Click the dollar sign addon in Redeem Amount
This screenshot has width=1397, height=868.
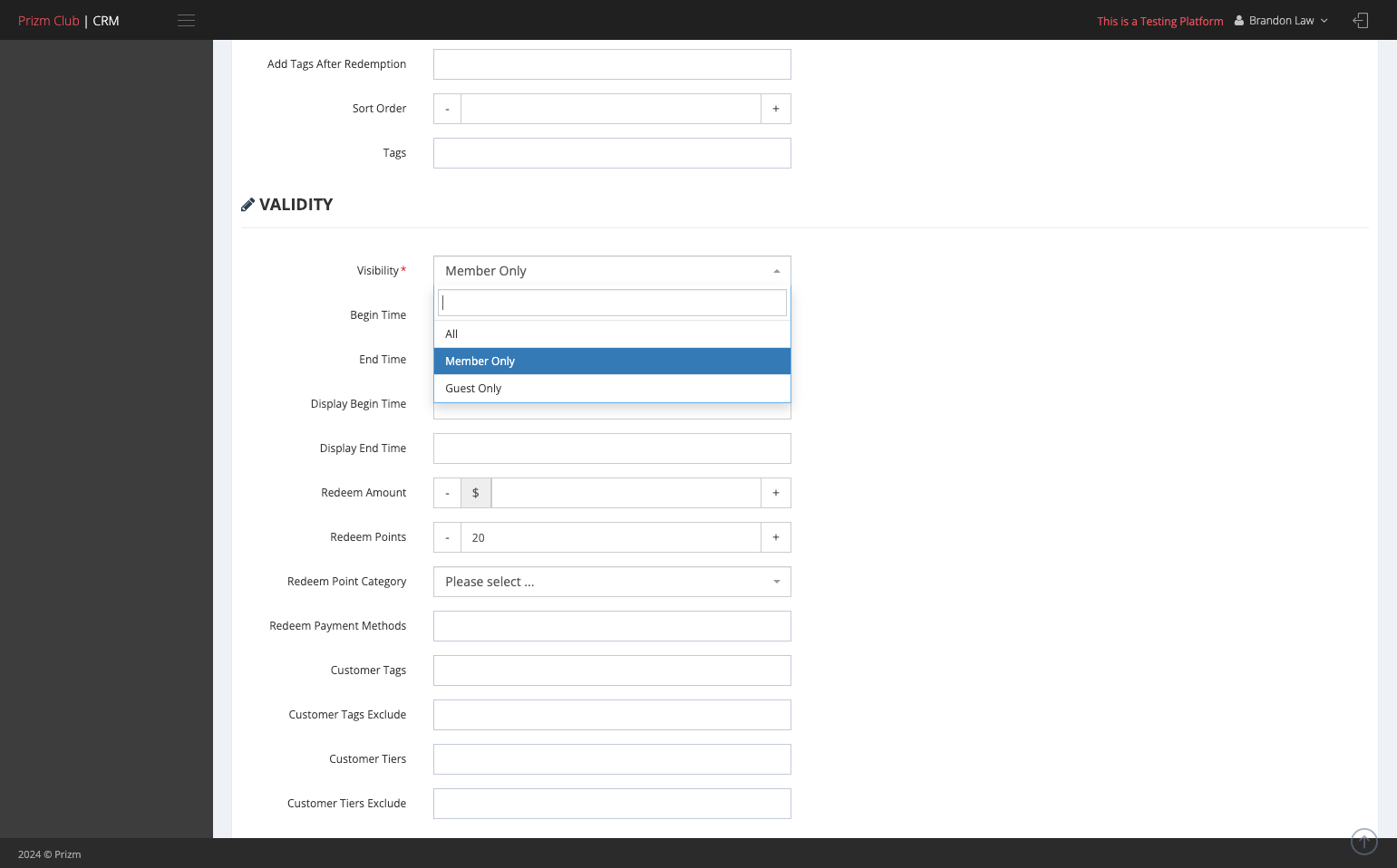click(476, 493)
